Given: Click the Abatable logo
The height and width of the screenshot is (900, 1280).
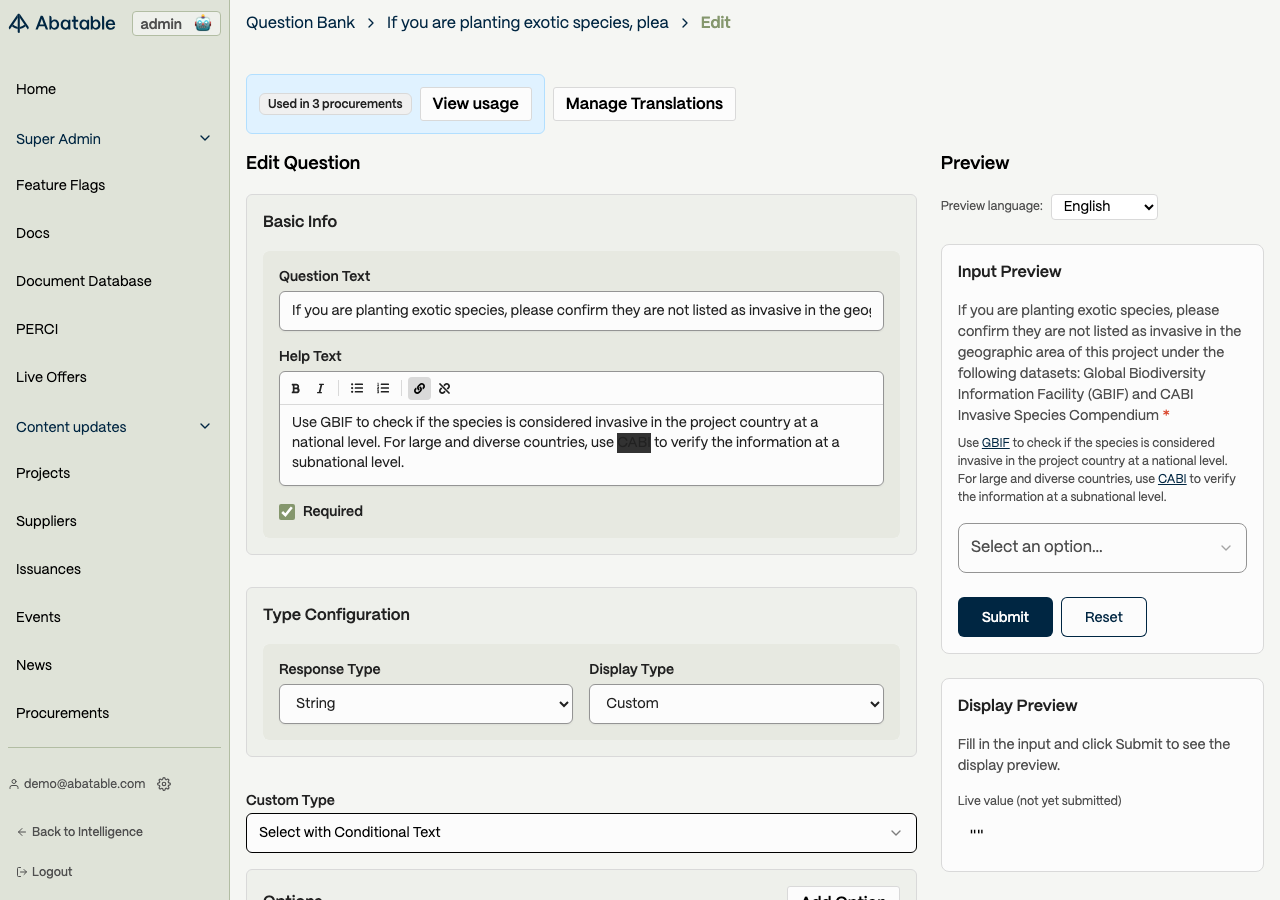Looking at the screenshot, I should click(62, 23).
